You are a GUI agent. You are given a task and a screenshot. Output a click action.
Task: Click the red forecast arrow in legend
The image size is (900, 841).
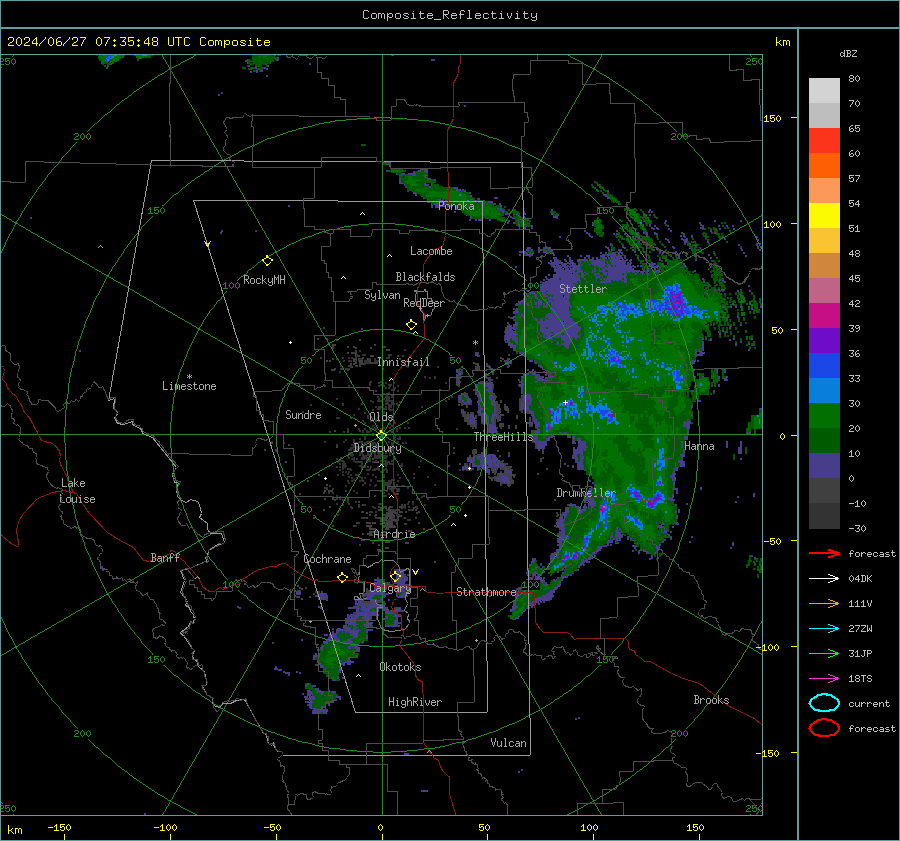coord(824,553)
